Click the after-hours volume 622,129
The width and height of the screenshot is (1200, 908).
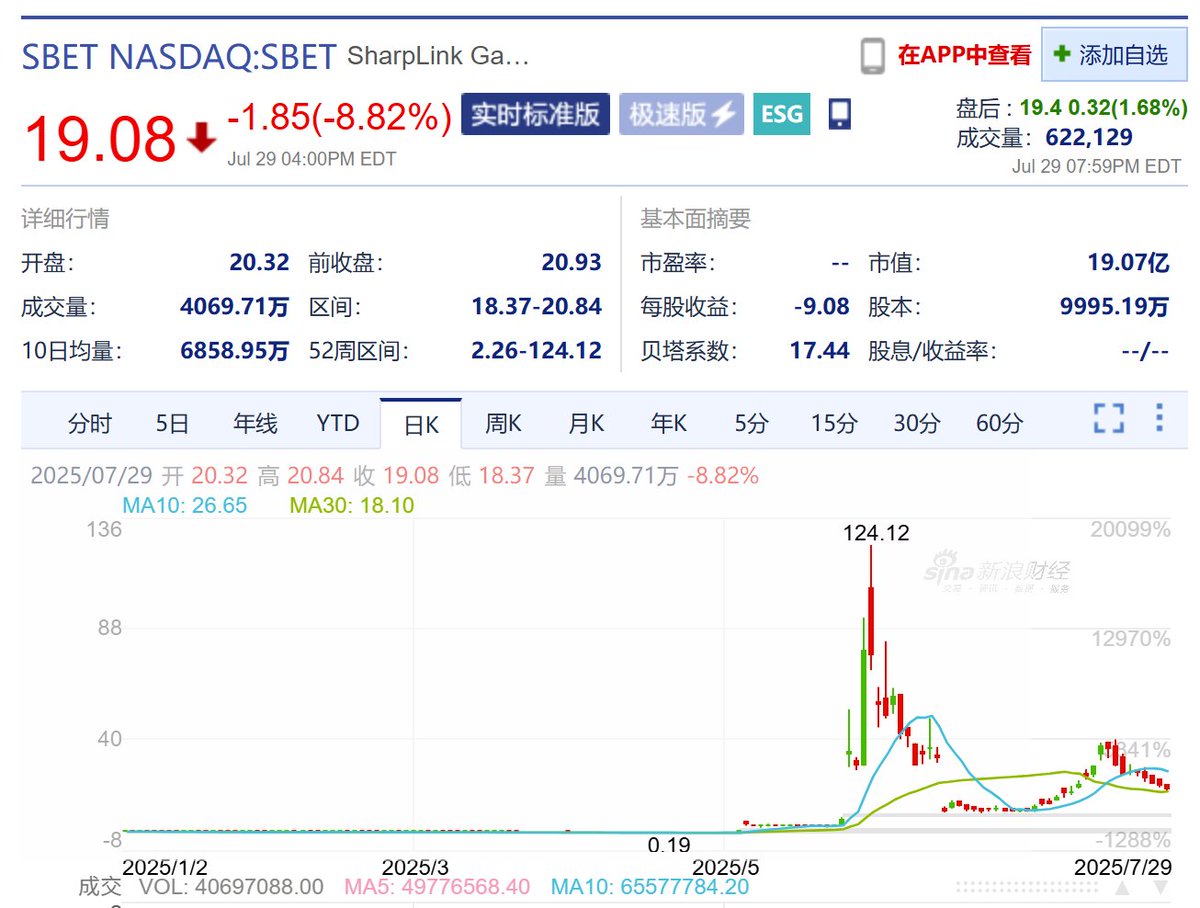point(1089,137)
